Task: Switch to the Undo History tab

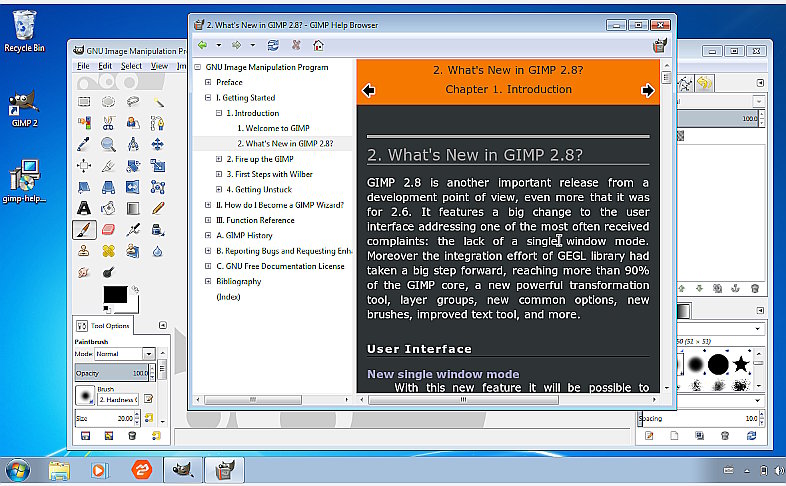Action: coord(704,83)
